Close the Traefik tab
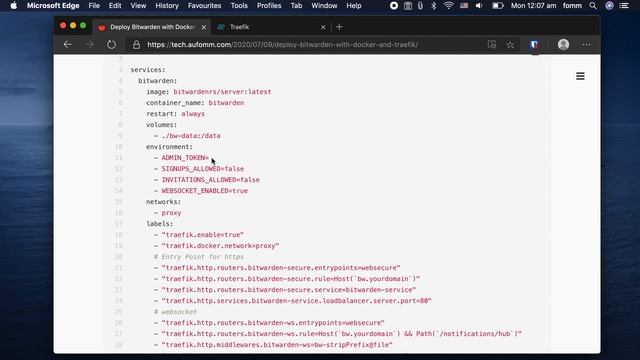 323,27
